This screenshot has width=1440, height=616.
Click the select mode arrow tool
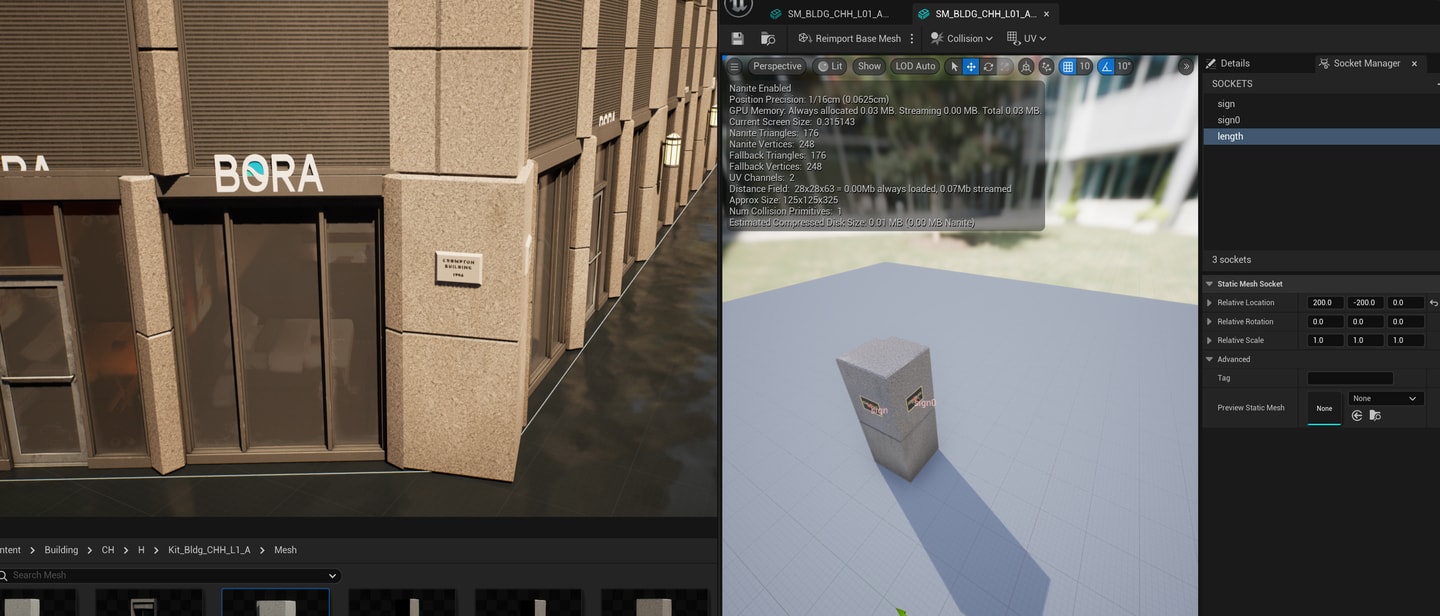pyautogui.click(x=954, y=66)
